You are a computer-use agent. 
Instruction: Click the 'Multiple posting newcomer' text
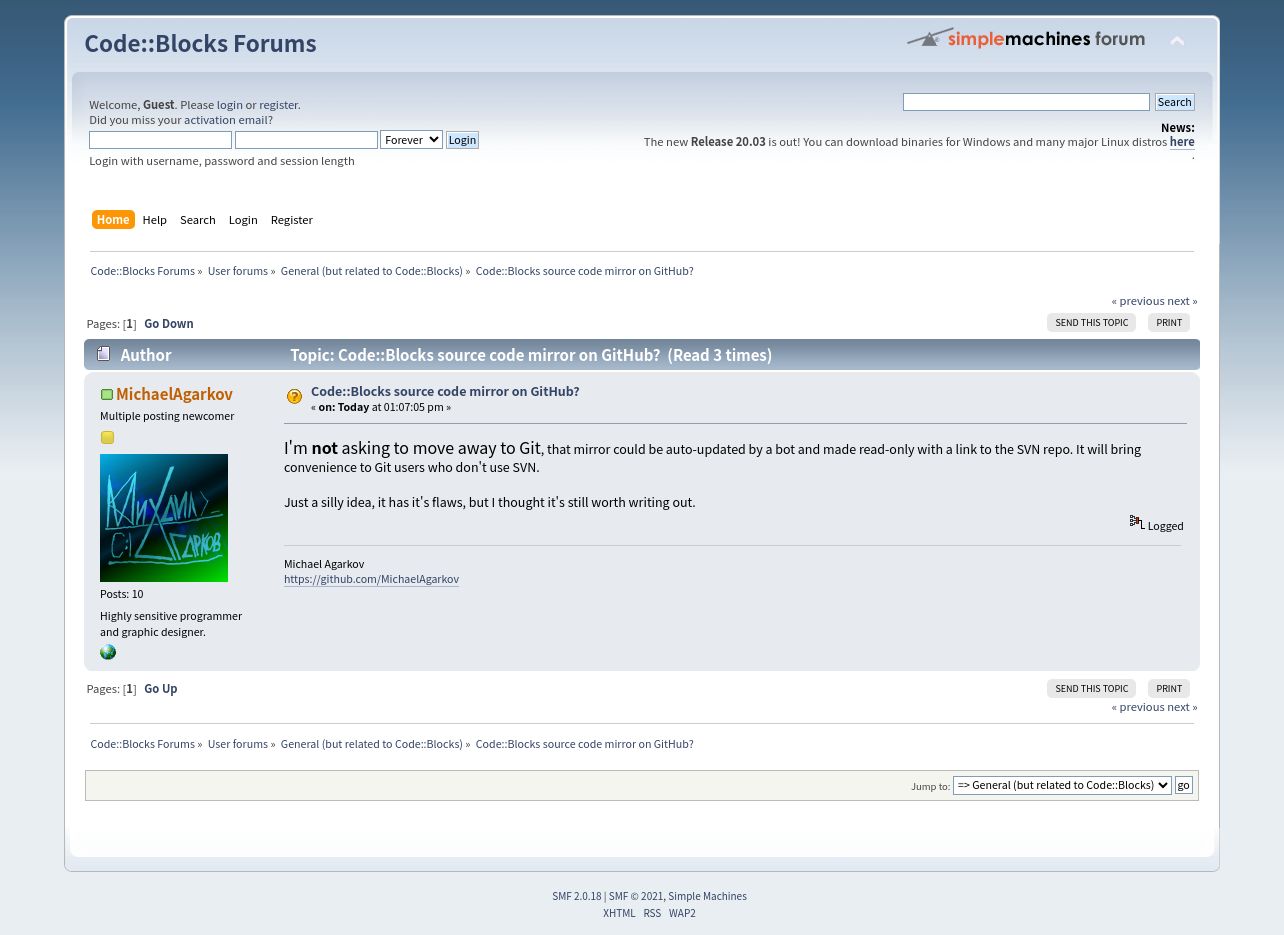coord(167,416)
